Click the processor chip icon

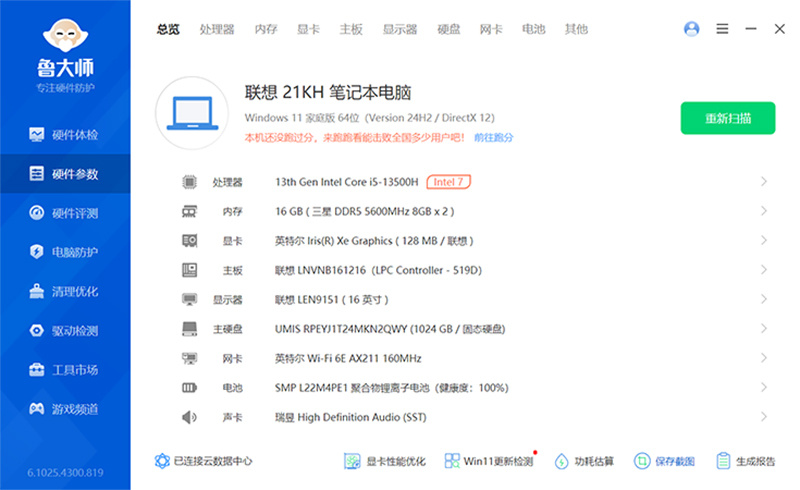coord(189,182)
